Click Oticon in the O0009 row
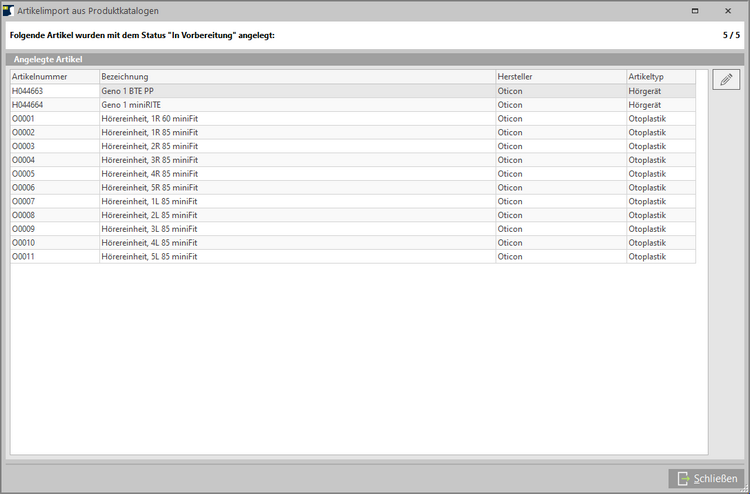Image resolution: width=750 pixels, height=494 pixels. coord(510,230)
